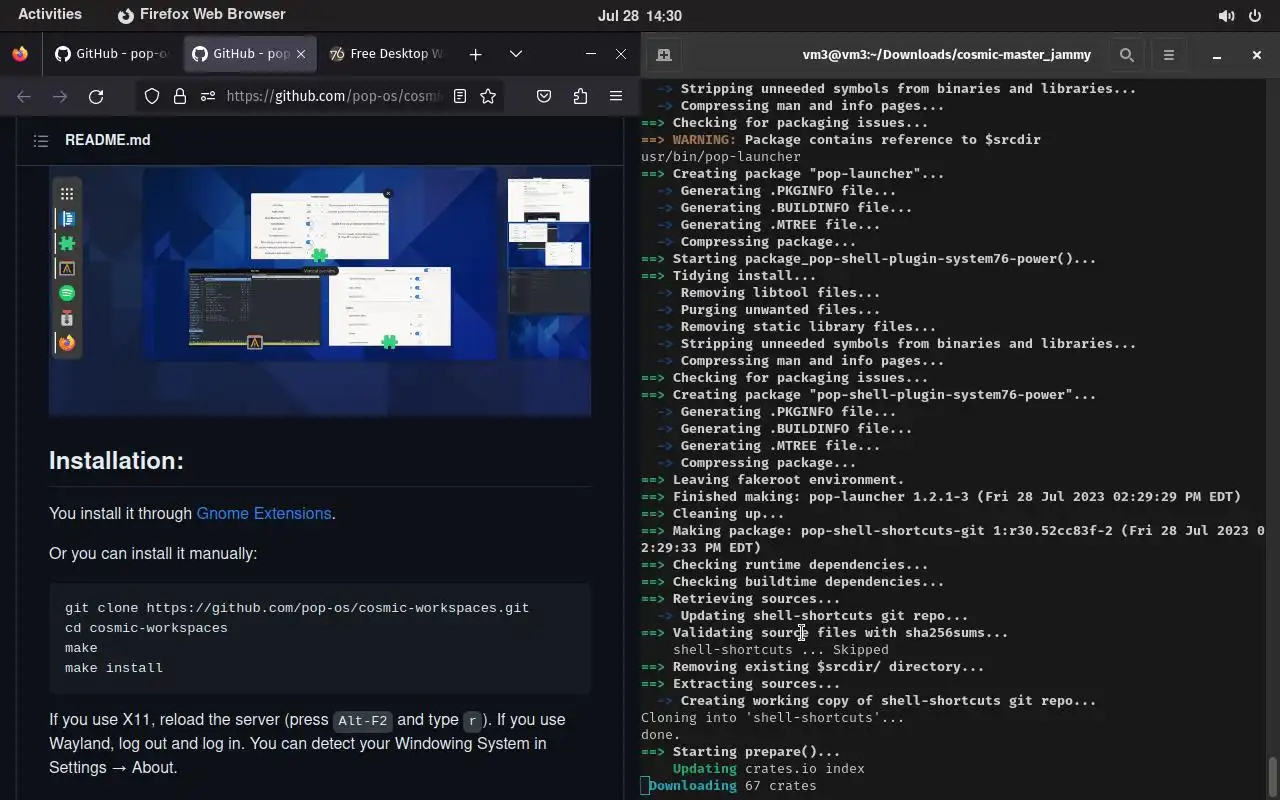Open the volume indicator in top bar
Screen dimensions: 1280x800
tap(1226, 16)
